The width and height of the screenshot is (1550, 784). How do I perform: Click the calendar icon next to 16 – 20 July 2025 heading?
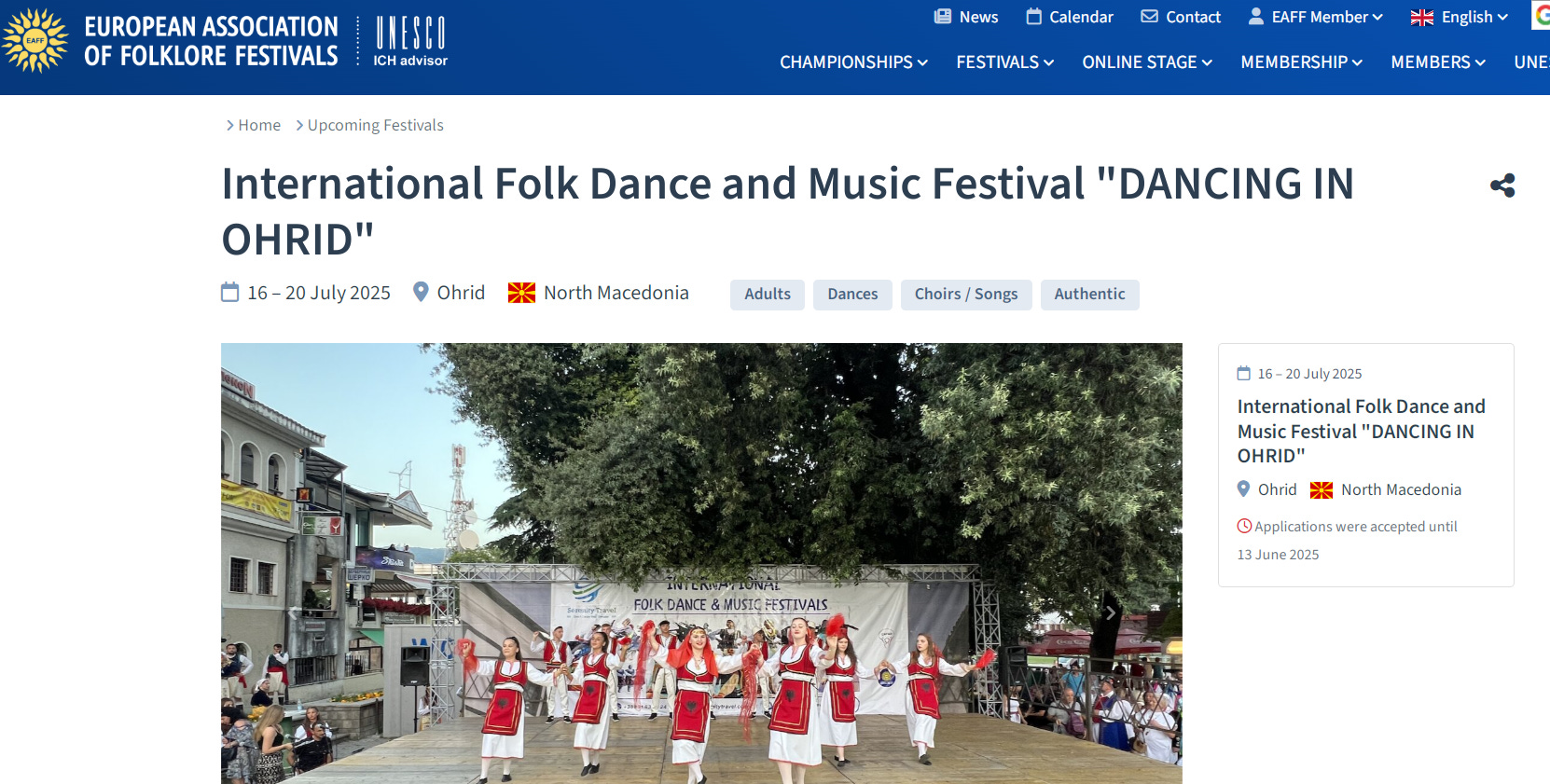(x=229, y=293)
